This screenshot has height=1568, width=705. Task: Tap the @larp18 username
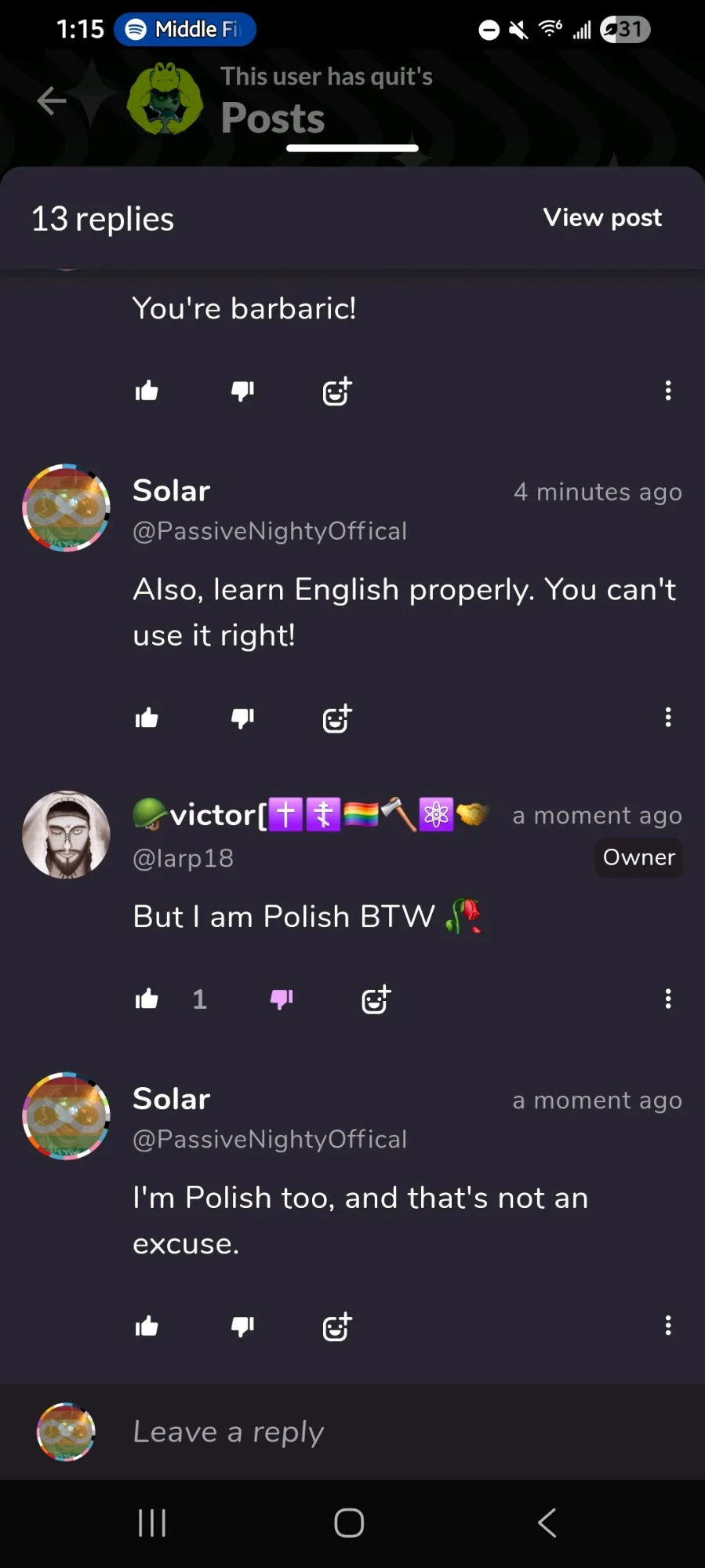click(184, 858)
